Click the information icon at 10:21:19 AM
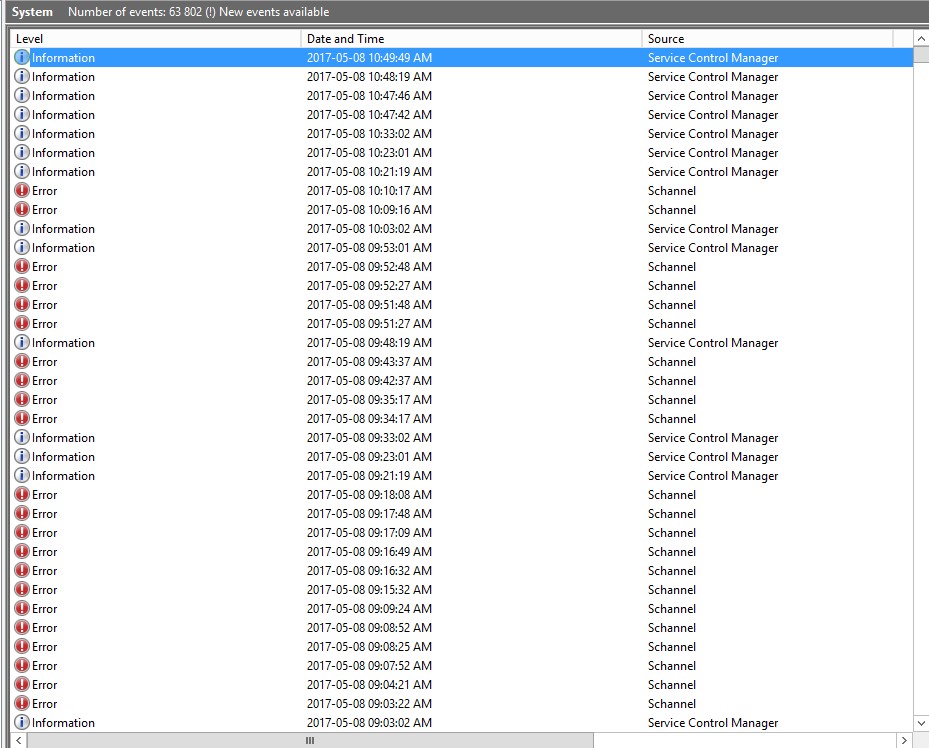This screenshot has width=929, height=748. tap(22, 171)
